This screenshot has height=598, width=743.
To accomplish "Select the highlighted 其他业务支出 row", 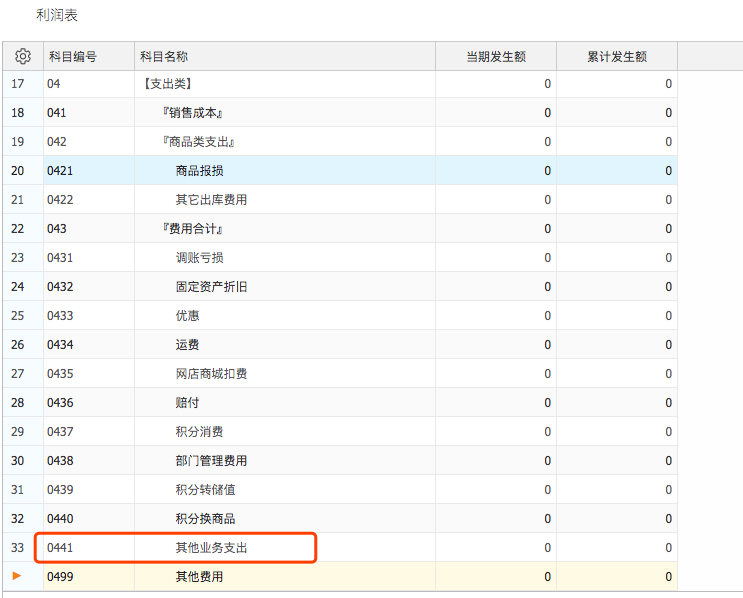I will [x=211, y=548].
